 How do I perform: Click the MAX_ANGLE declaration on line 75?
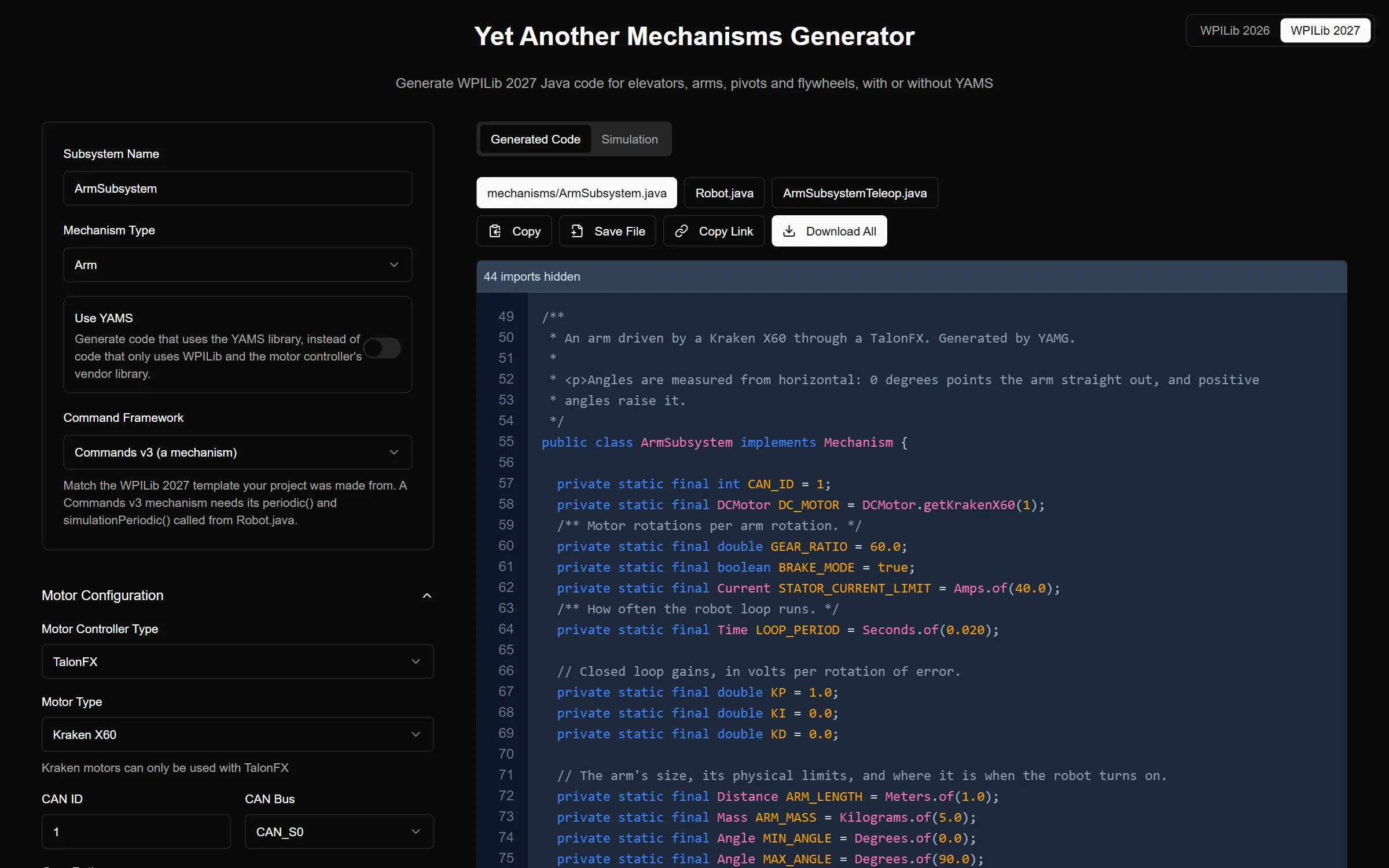click(770, 859)
